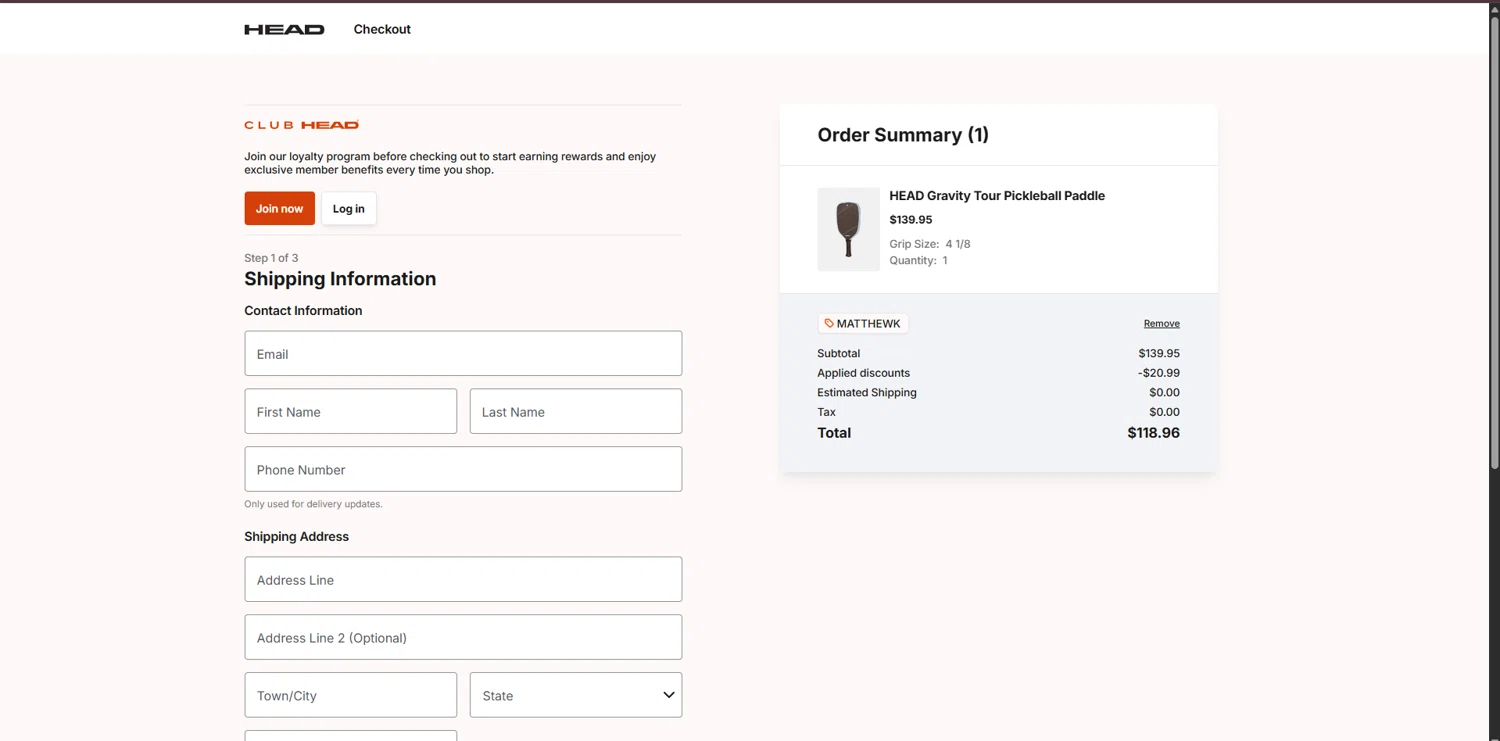Click the -$20.99 applied discounts value
This screenshot has height=741, width=1500.
pyautogui.click(x=1158, y=373)
